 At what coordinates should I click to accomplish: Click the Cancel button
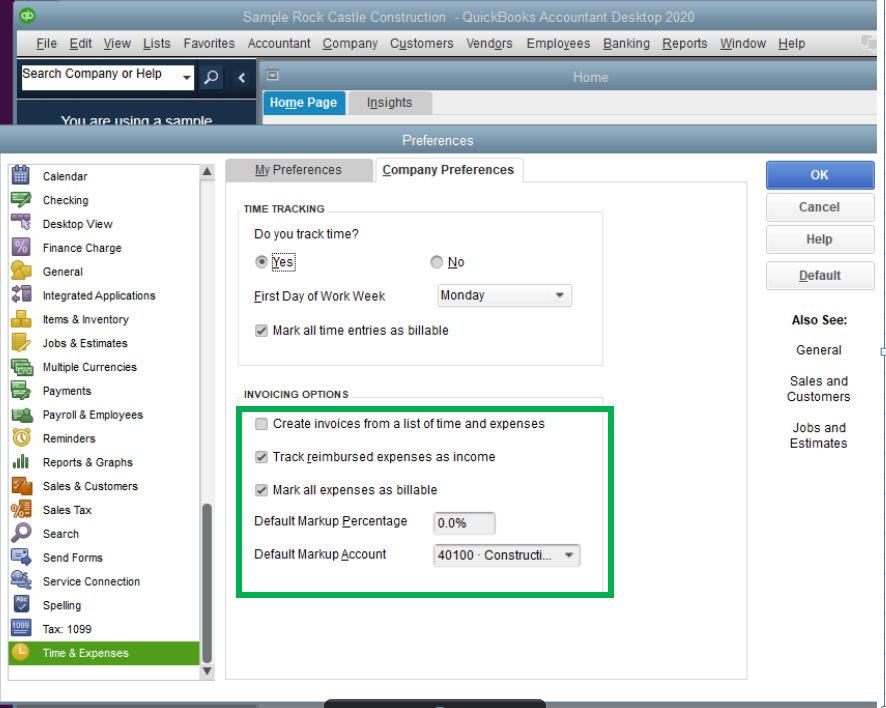[x=819, y=207]
